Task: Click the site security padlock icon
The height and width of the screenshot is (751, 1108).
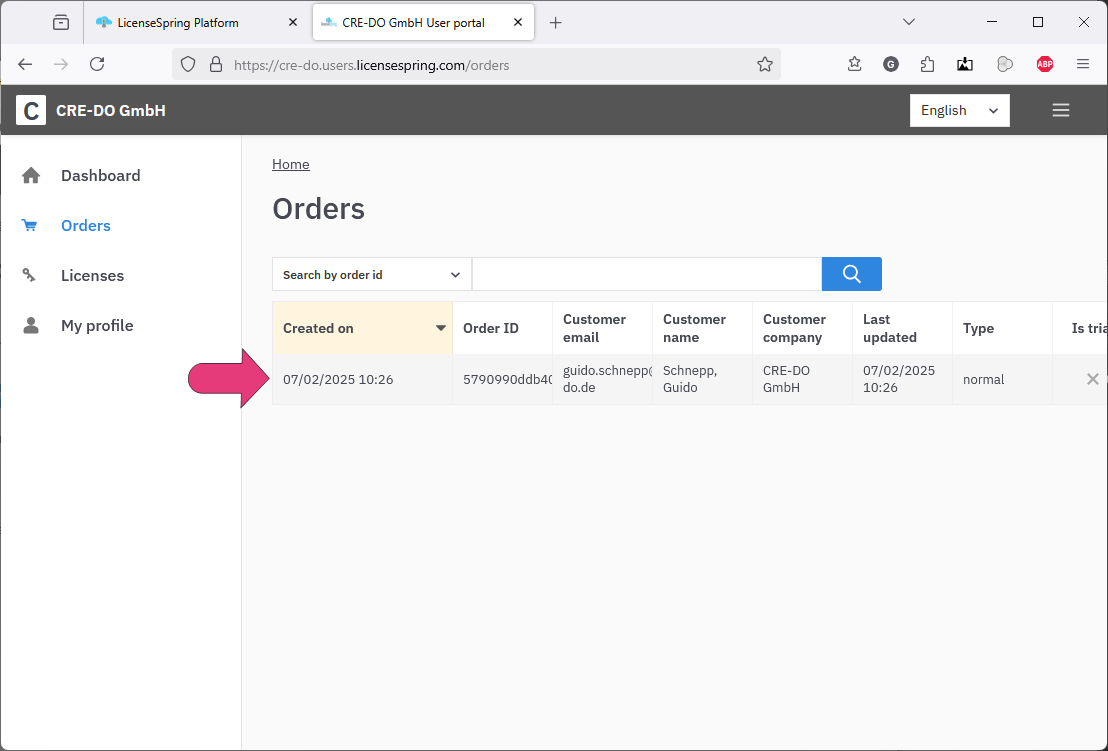Action: click(x=216, y=65)
